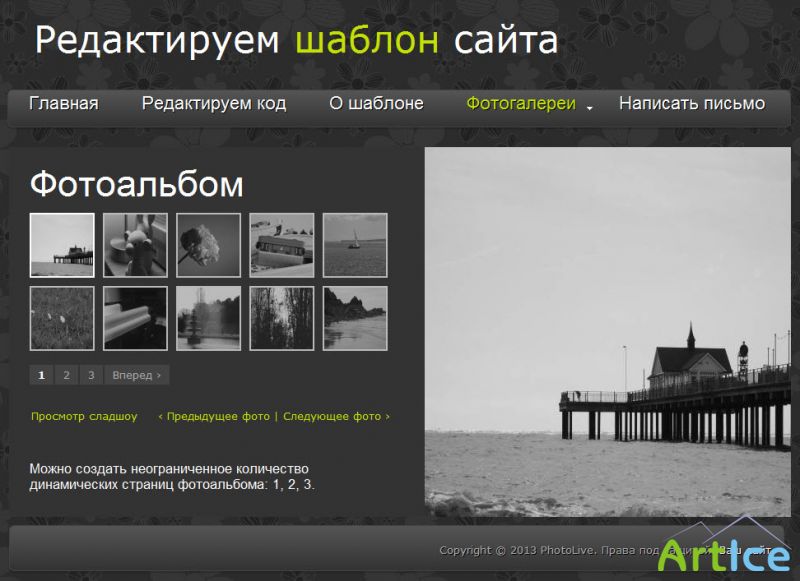Select the toy mouse figurine thumbnail
Screen dimensions: 800x581
pos(135,245)
